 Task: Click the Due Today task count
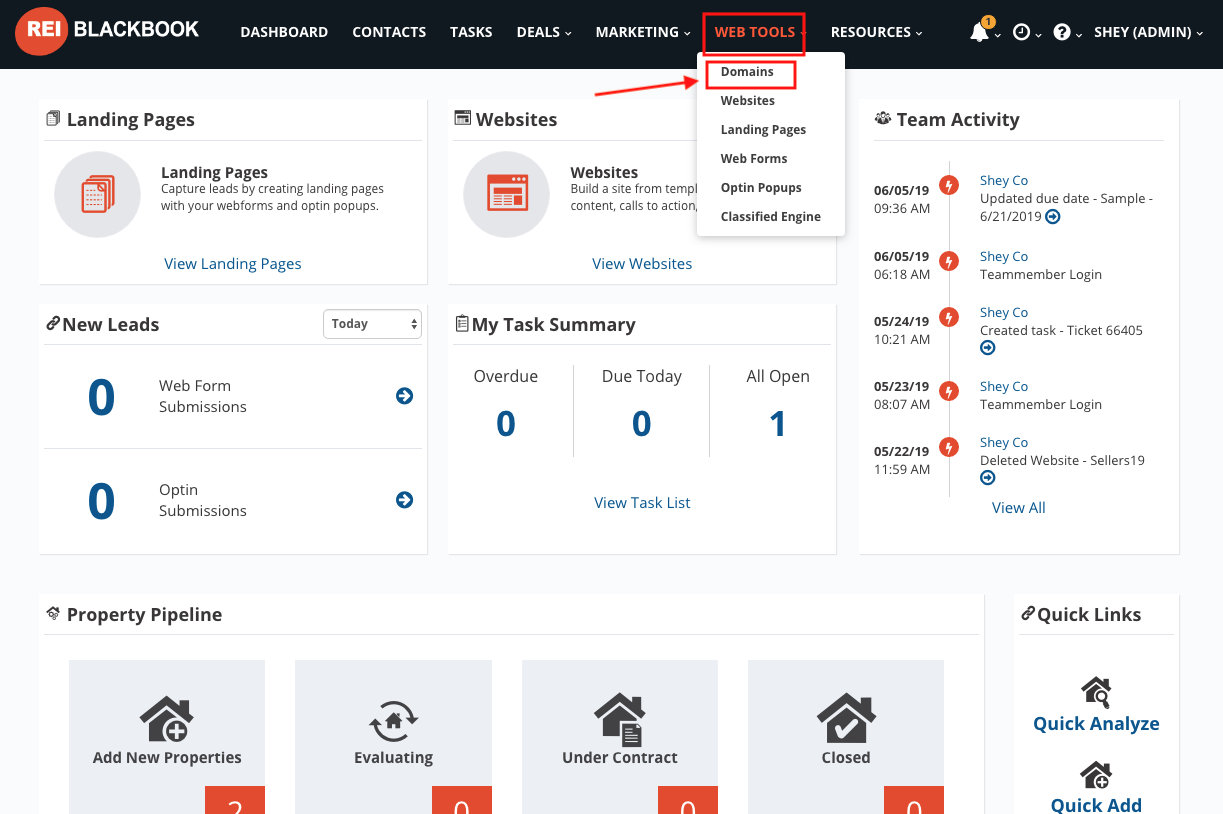(642, 424)
